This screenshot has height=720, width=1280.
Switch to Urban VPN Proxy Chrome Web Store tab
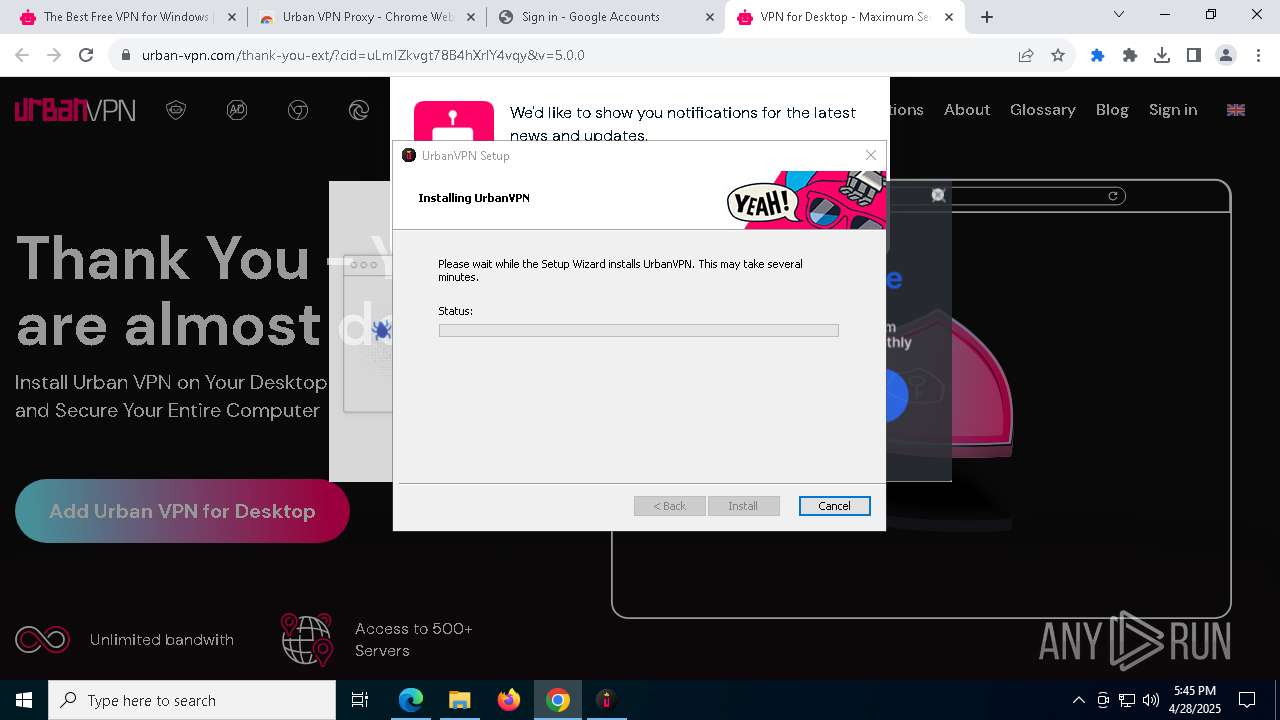pos(367,17)
